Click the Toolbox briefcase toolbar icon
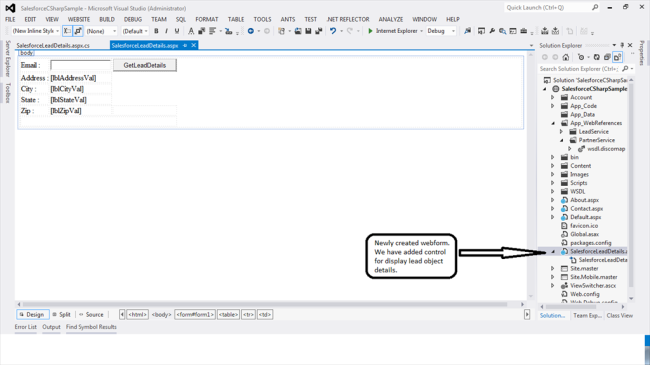 click(524, 31)
